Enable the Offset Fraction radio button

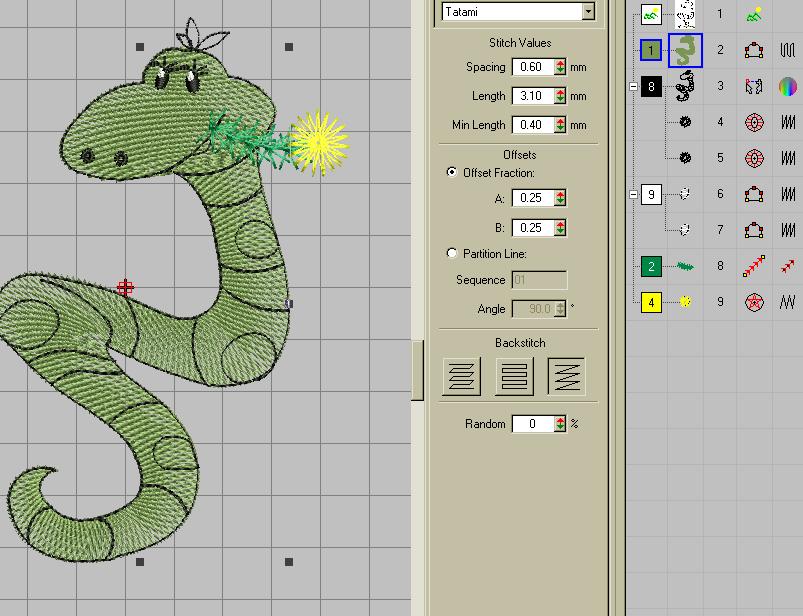pyautogui.click(x=452, y=173)
